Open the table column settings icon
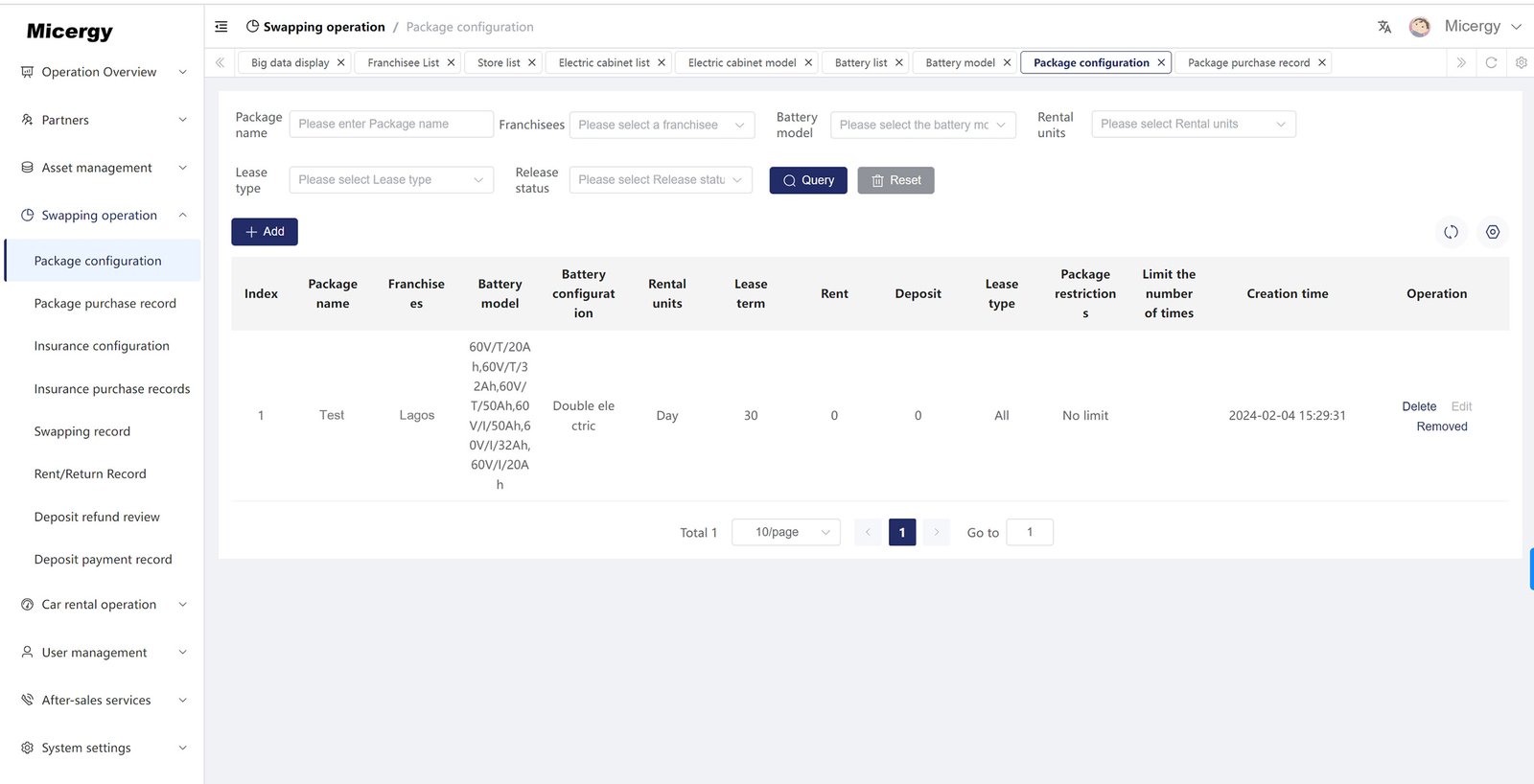Image resolution: width=1534 pixels, height=784 pixels. pos(1493,232)
